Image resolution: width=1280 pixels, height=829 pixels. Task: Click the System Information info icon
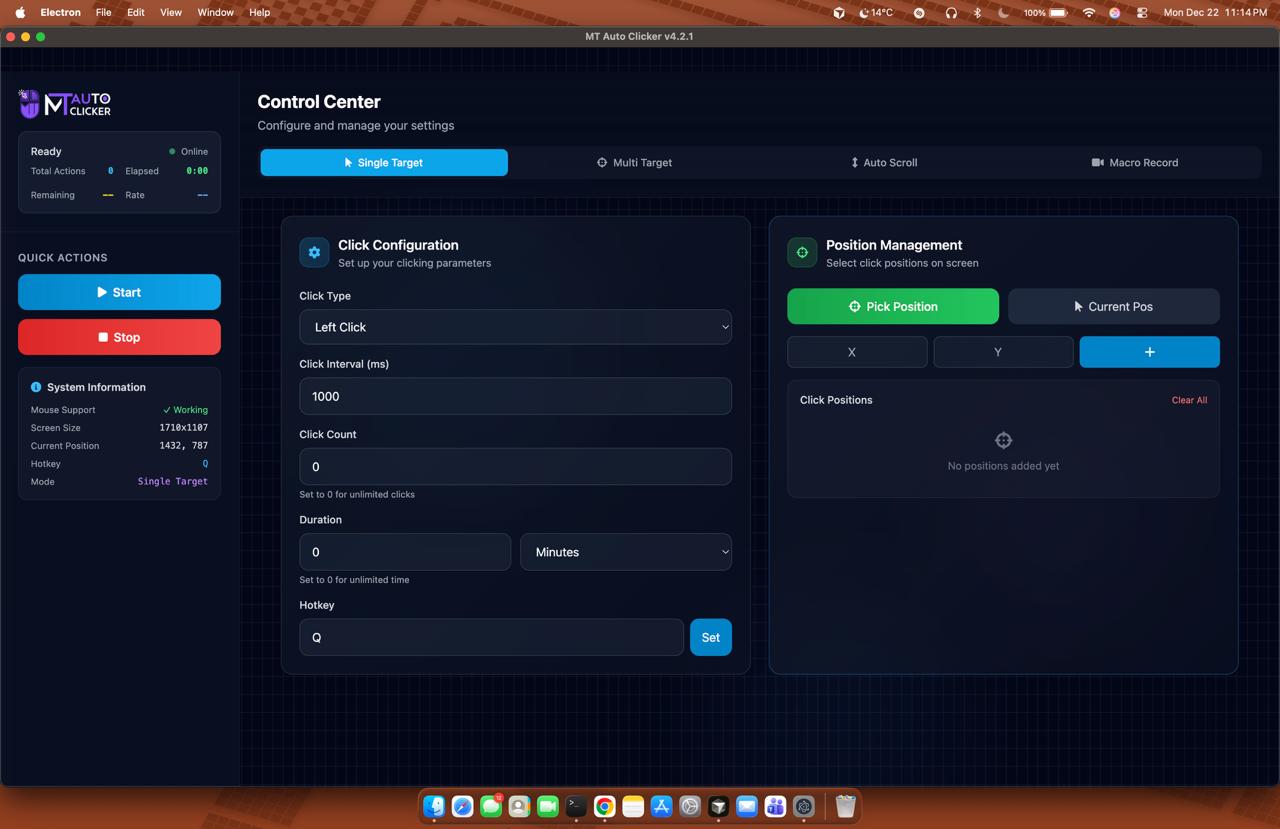click(x=36, y=387)
